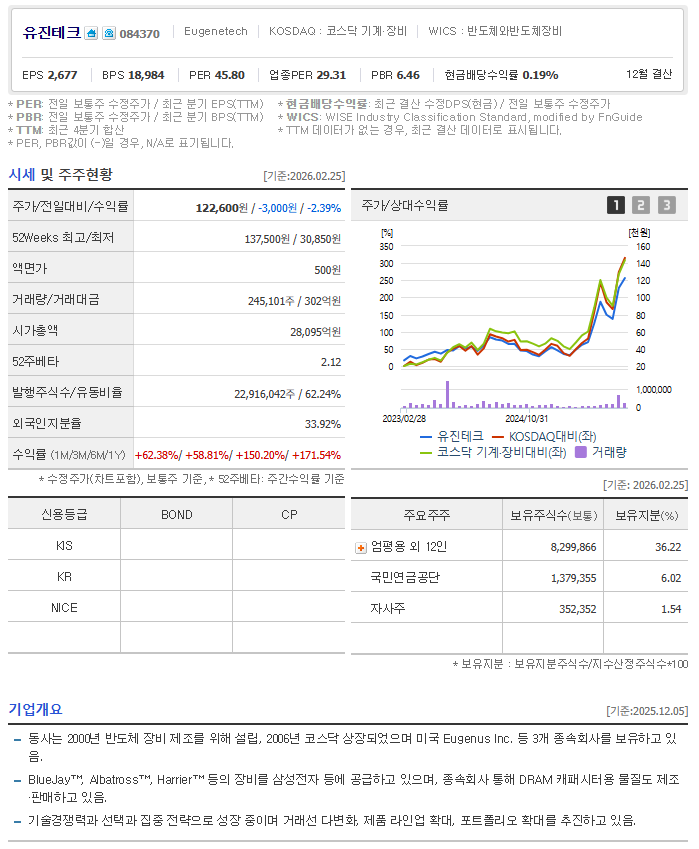The image size is (699, 849).
Task: Select the 3M return +58.81%
Action: click(207, 455)
